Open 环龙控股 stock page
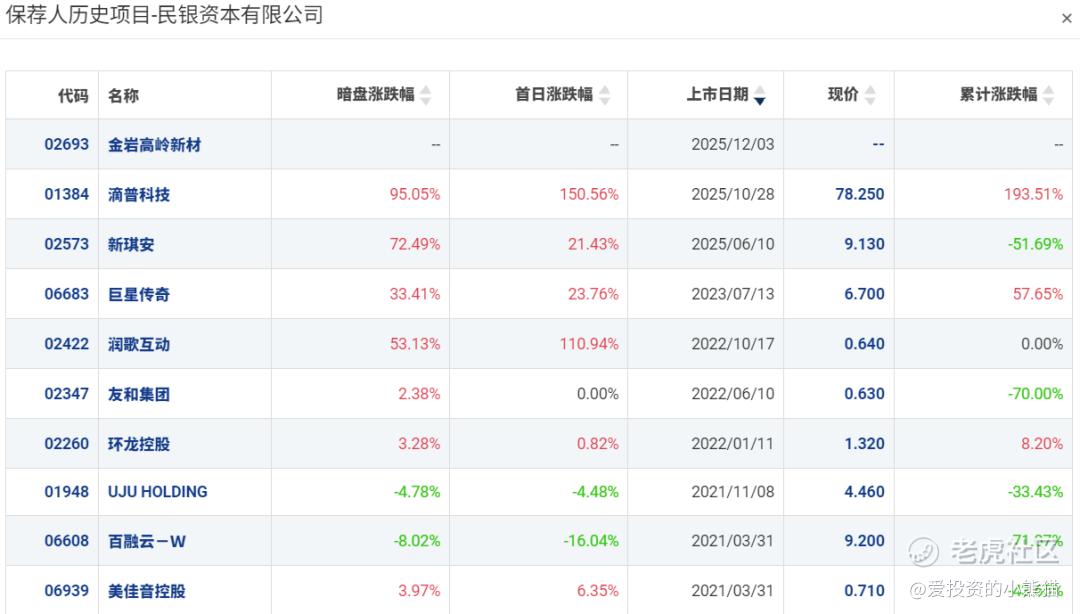The image size is (1080, 614). 138,444
